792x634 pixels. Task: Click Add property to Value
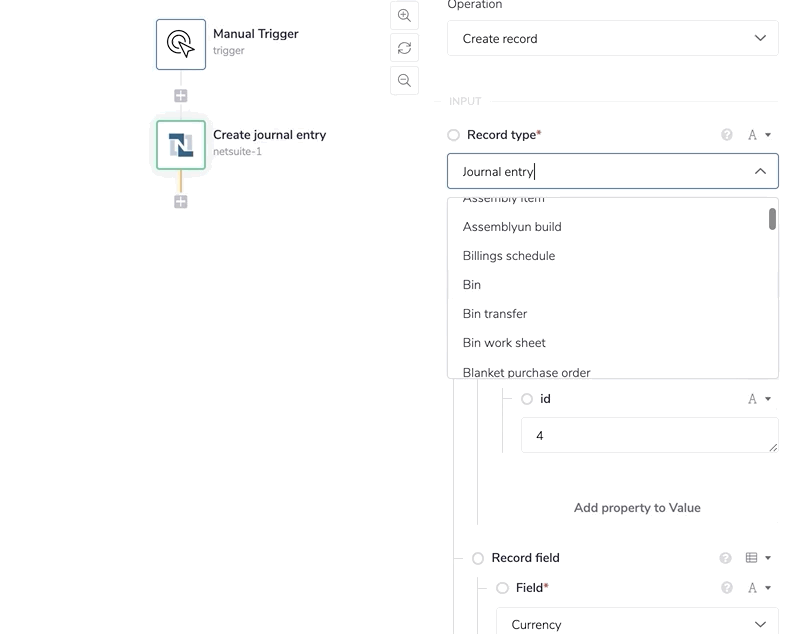click(x=637, y=508)
